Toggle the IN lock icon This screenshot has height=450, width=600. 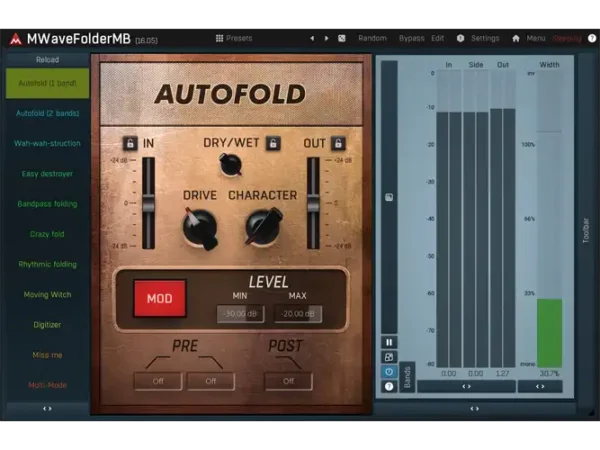[130, 143]
